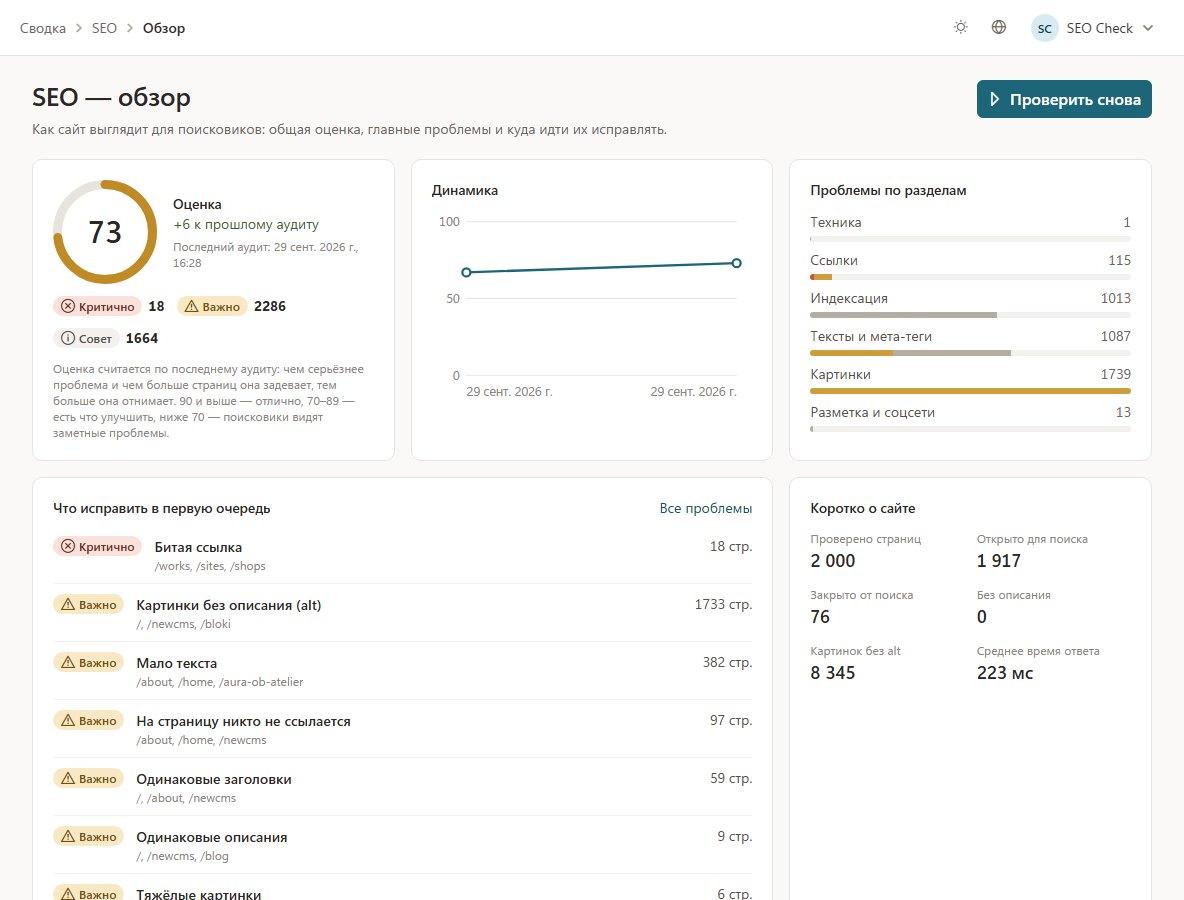
Task: Open the language globe icon
Action: pos(998,28)
